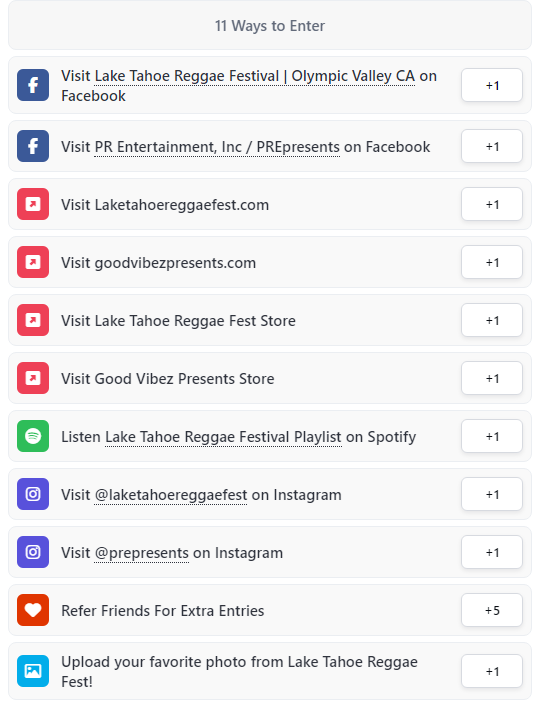This screenshot has height=706, width=540.
Task: Click the red link icon for Laketahoereggaefest.com
Action: coord(33,204)
